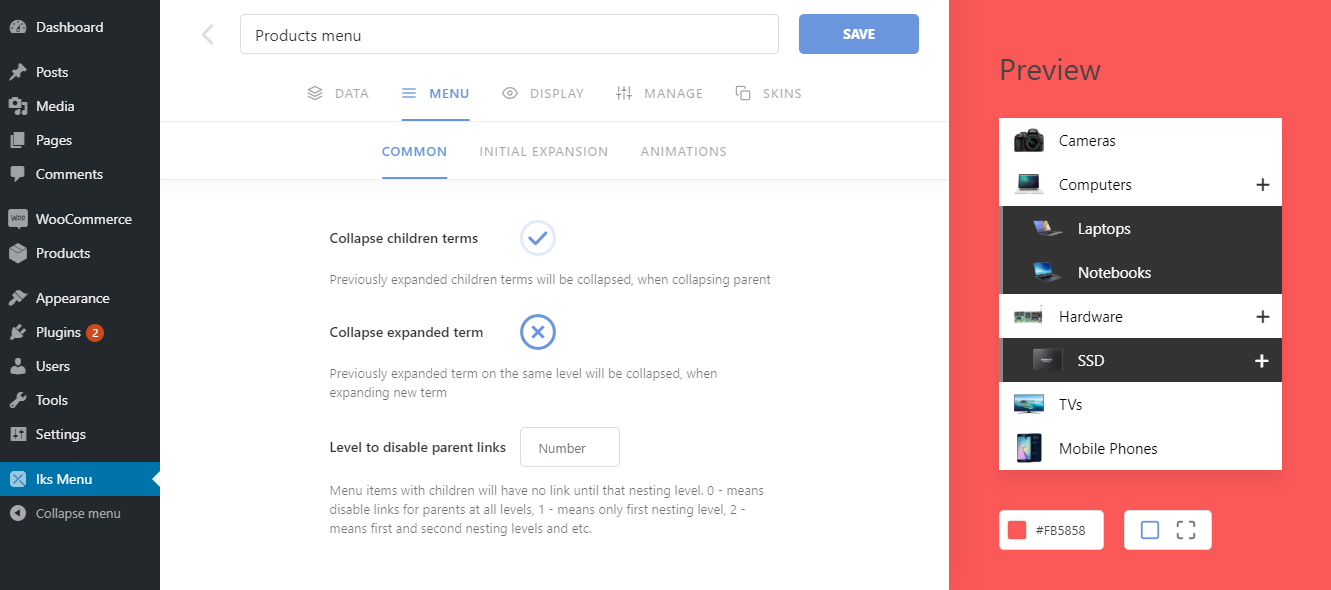This screenshot has height=590, width=1331.
Task: Switch to the Display tab
Action: coord(543,93)
